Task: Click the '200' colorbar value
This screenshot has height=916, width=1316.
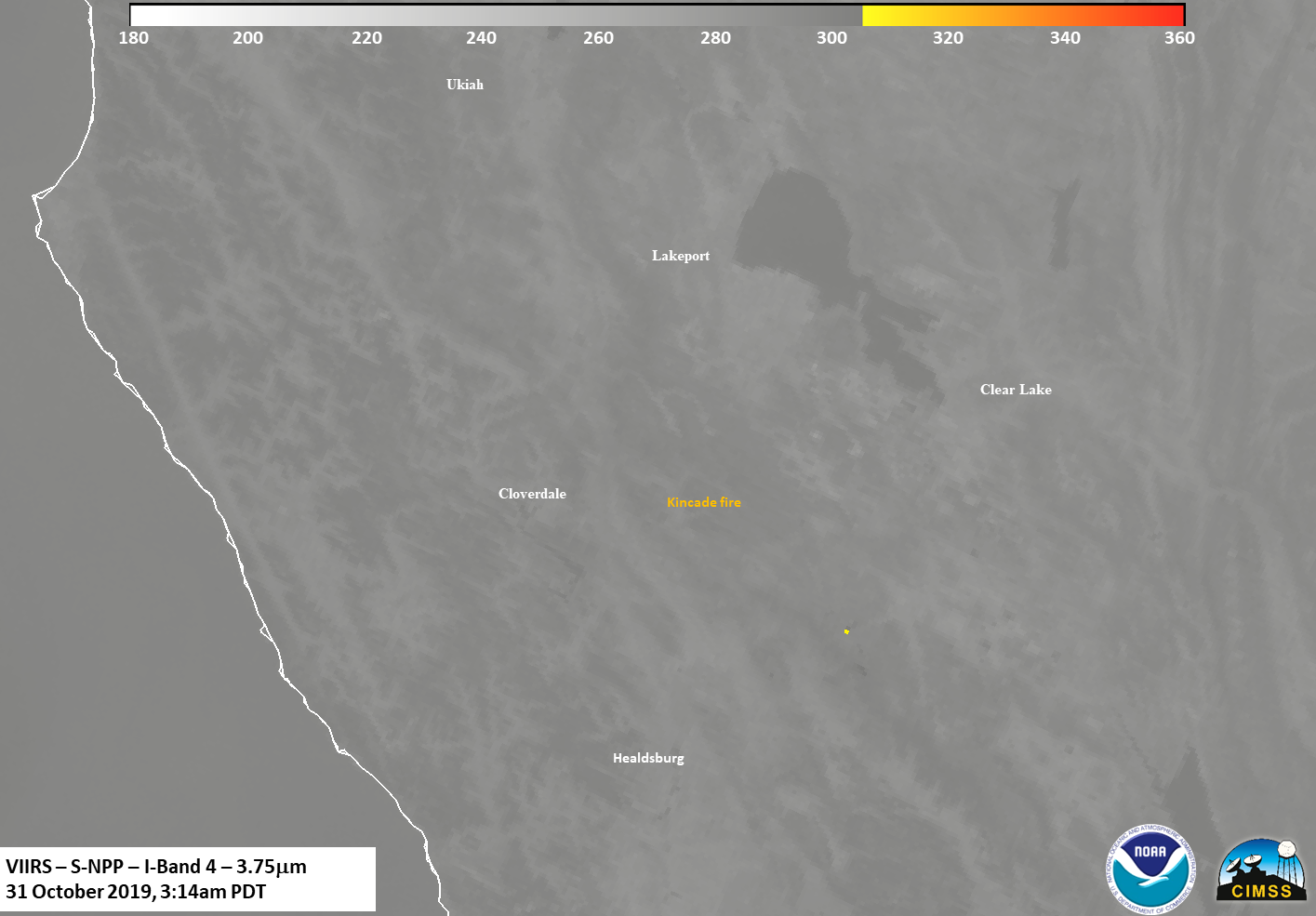Action: (x=247, y=38)
